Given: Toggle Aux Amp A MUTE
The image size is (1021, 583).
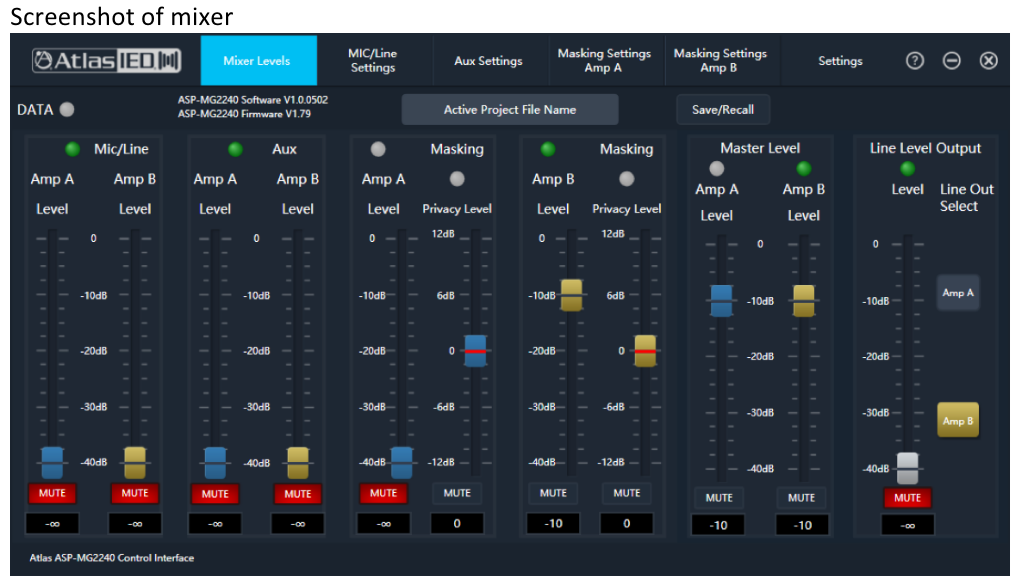Looking at the screenshot, I should point(215,494).
